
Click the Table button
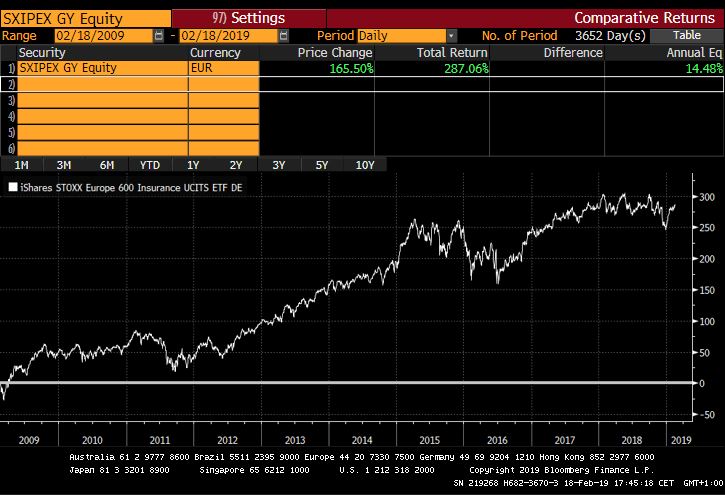tap(687, 36)
